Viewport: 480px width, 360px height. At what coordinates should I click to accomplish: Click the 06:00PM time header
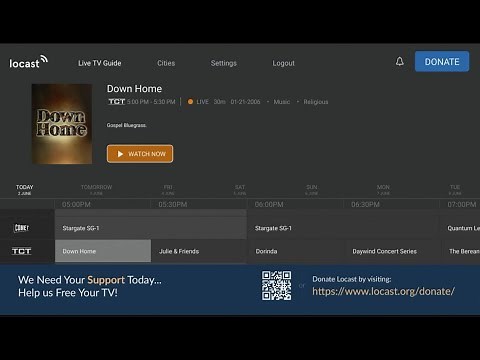269,204
